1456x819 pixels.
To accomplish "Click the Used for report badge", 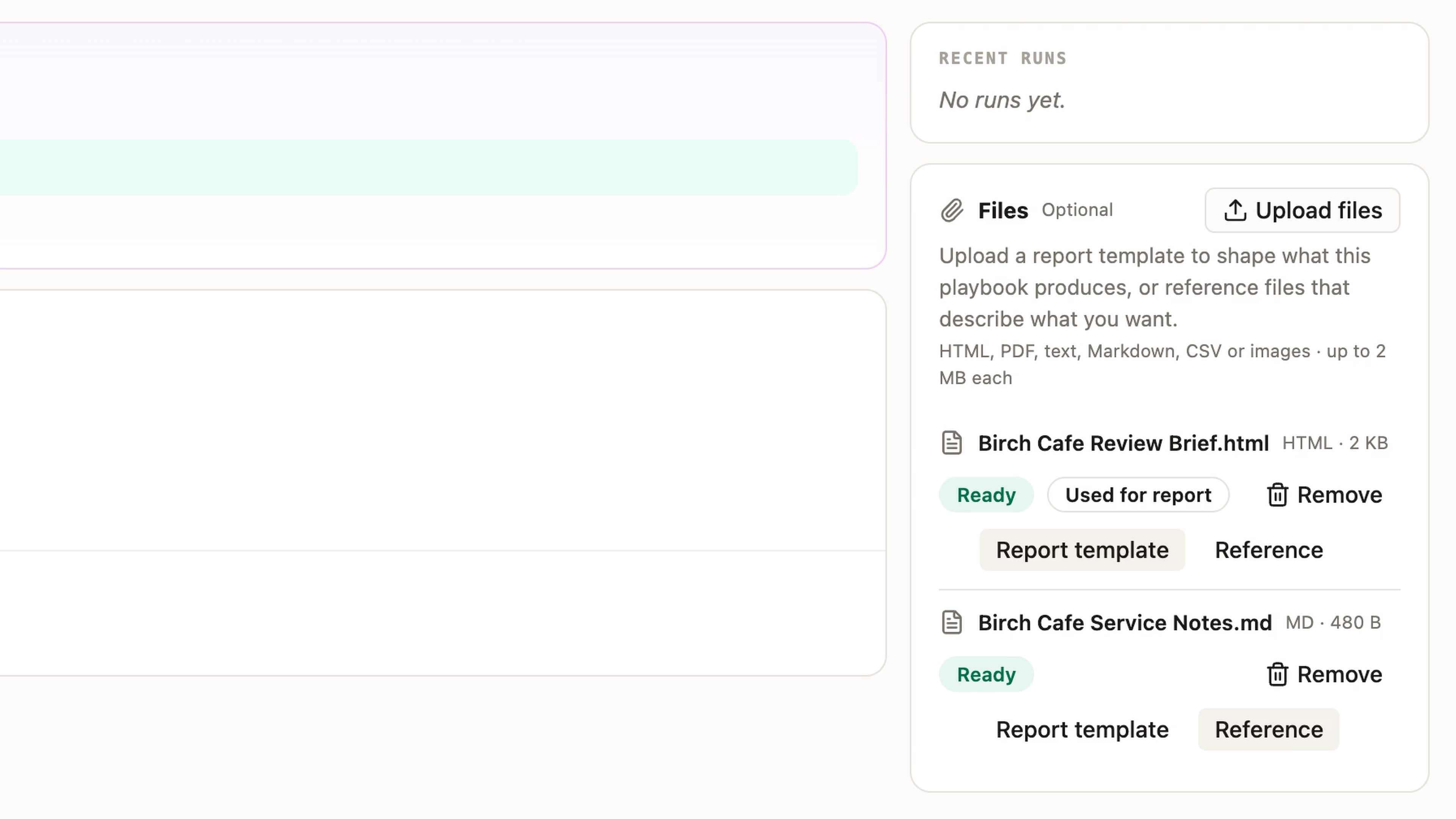I will (x=1138, y=494).
